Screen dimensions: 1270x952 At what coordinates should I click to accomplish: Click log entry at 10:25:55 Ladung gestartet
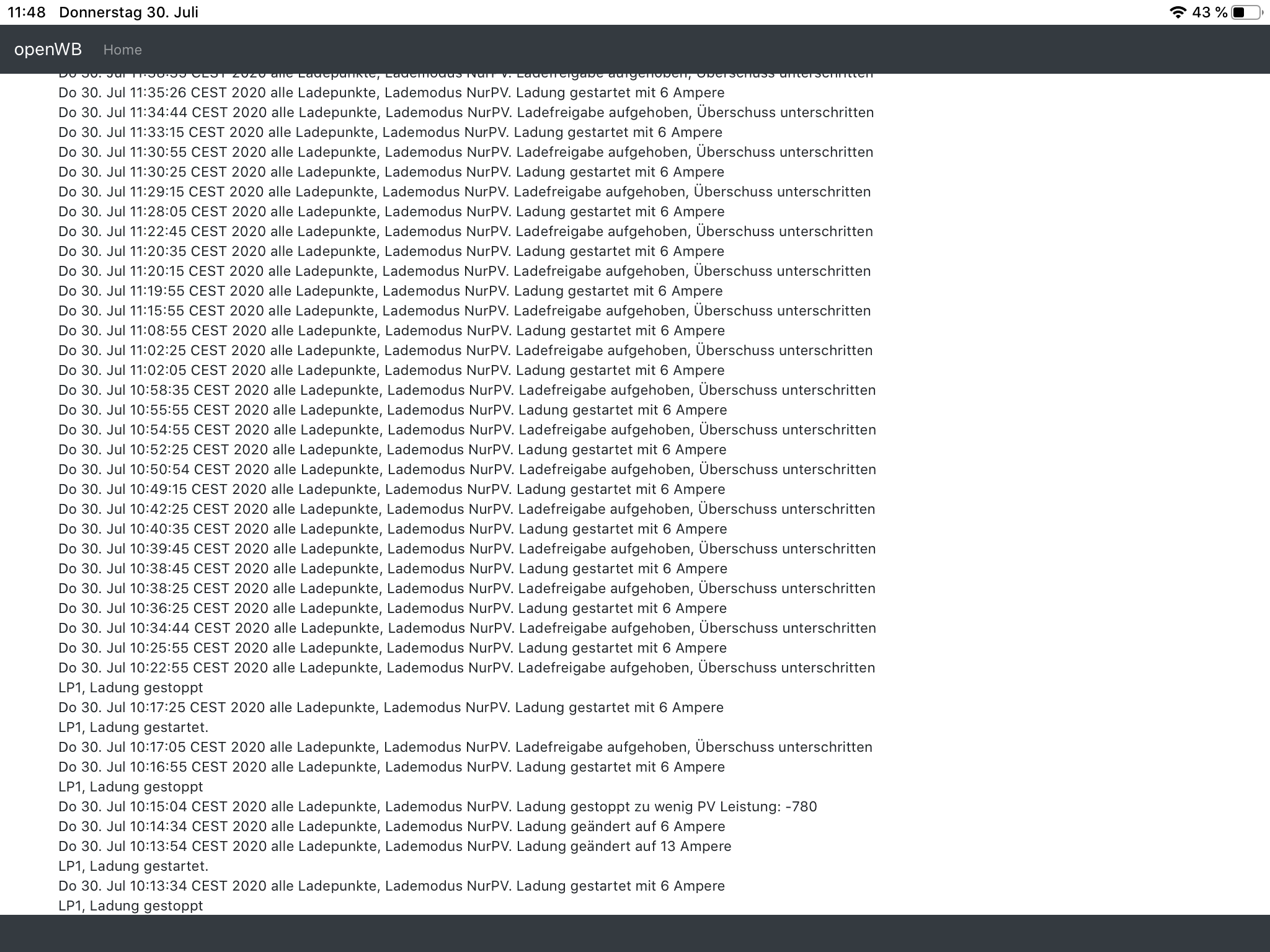pos(393,648)
